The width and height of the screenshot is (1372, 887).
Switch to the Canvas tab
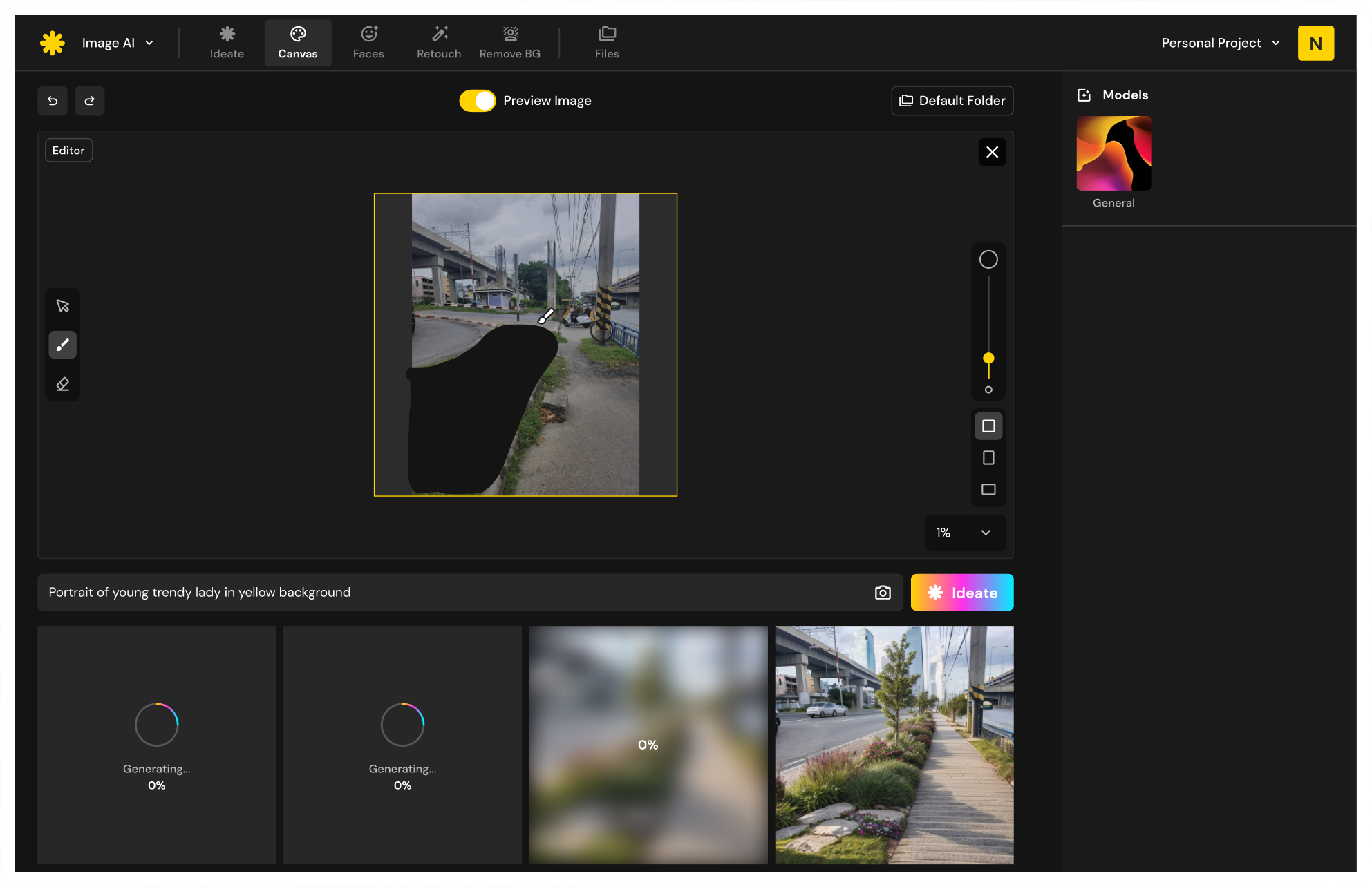[298, 43]
